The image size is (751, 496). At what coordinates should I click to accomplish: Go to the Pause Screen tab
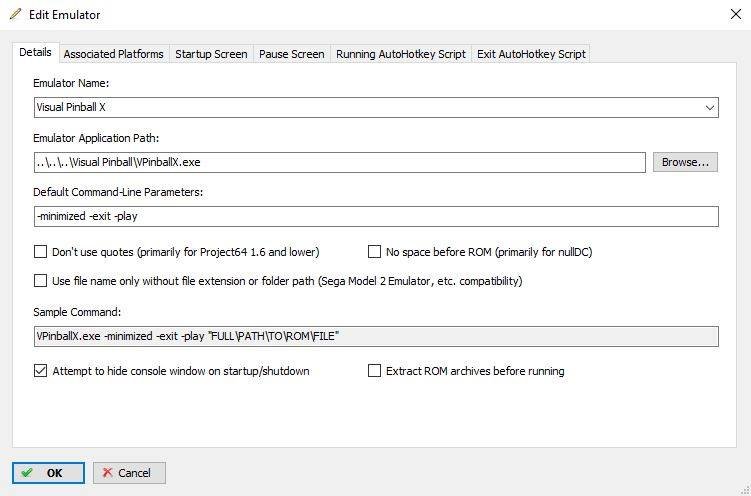point(292,54)
